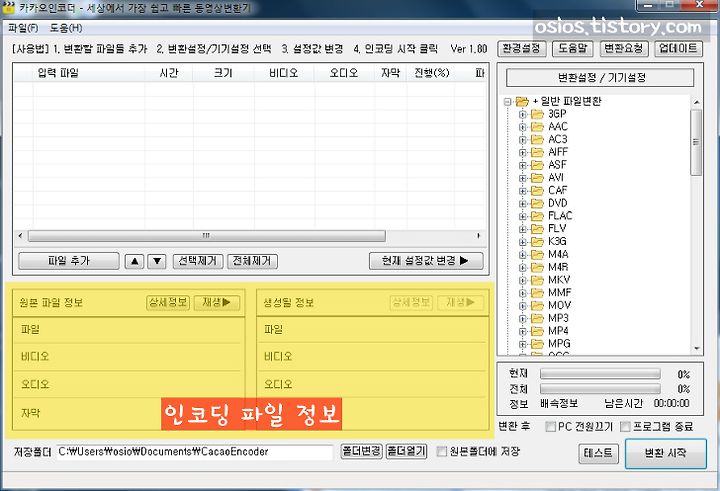Click the 비디오 column header
This screenshot has height=491, width=720.
click(x=284, y=73)
